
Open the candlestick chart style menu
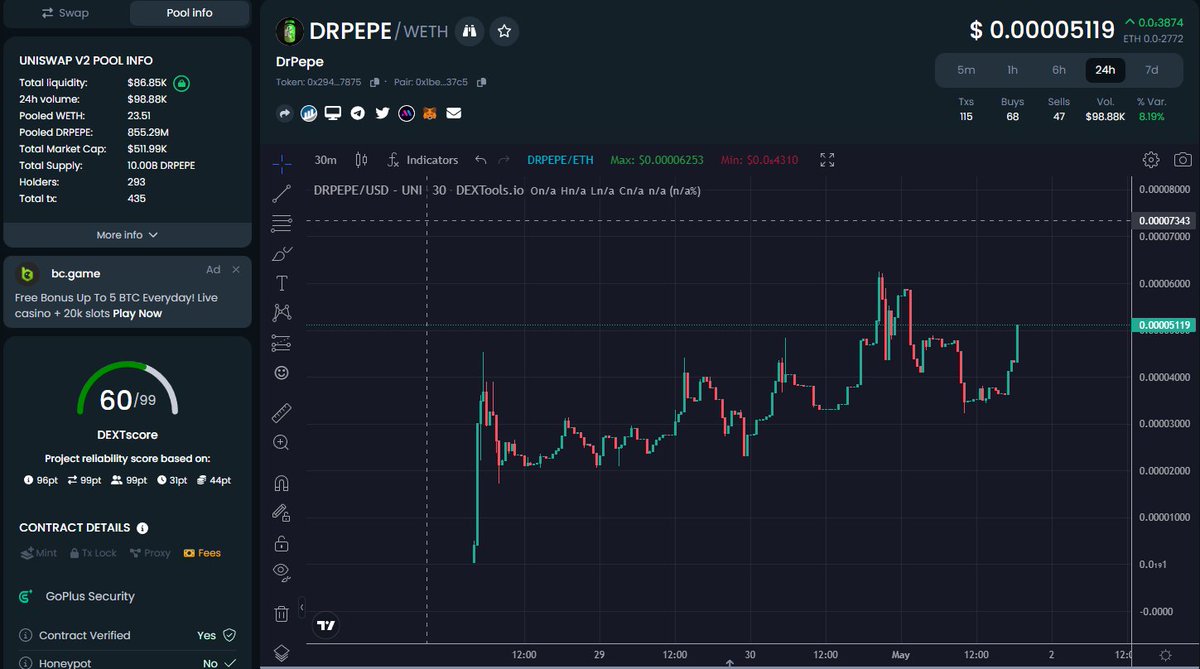362,160
